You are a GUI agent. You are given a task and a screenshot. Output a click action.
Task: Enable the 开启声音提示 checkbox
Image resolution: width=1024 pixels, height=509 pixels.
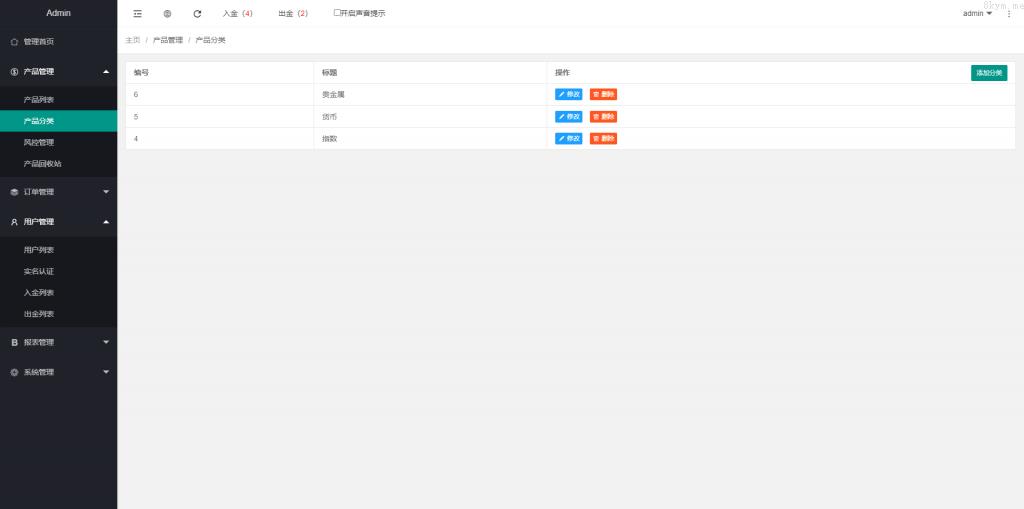(337, 13)
